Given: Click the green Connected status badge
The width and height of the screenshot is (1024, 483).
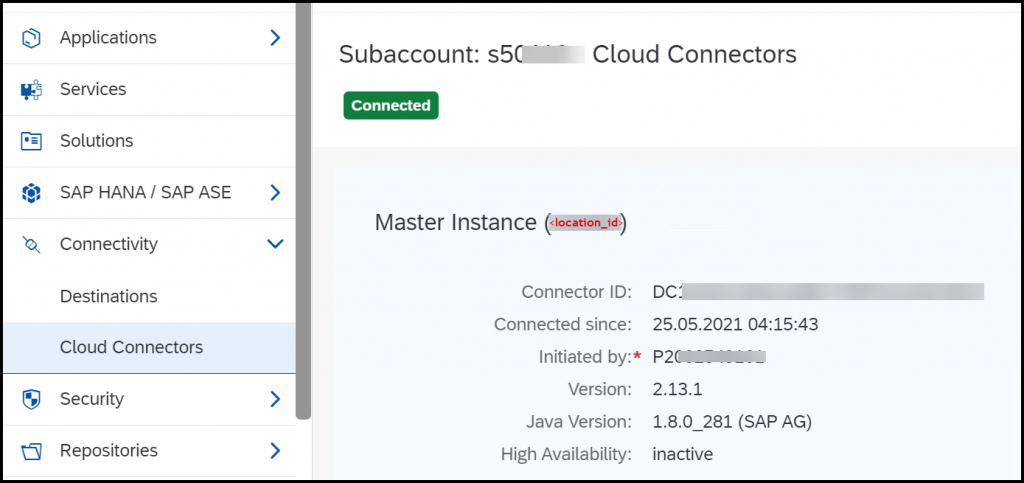Looking at the screenshot, I should 391,106.
